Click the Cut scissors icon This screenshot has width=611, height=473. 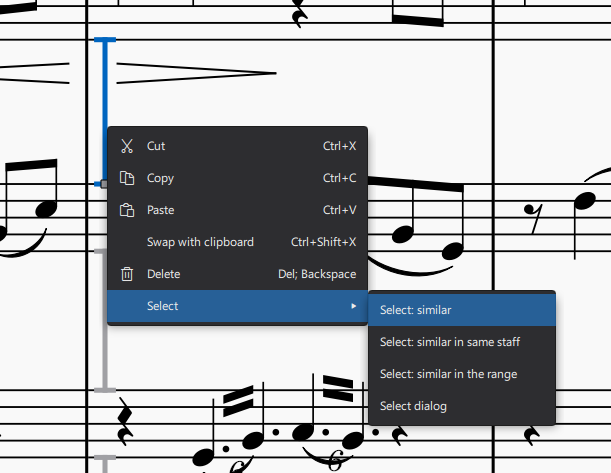click(127, 146)
